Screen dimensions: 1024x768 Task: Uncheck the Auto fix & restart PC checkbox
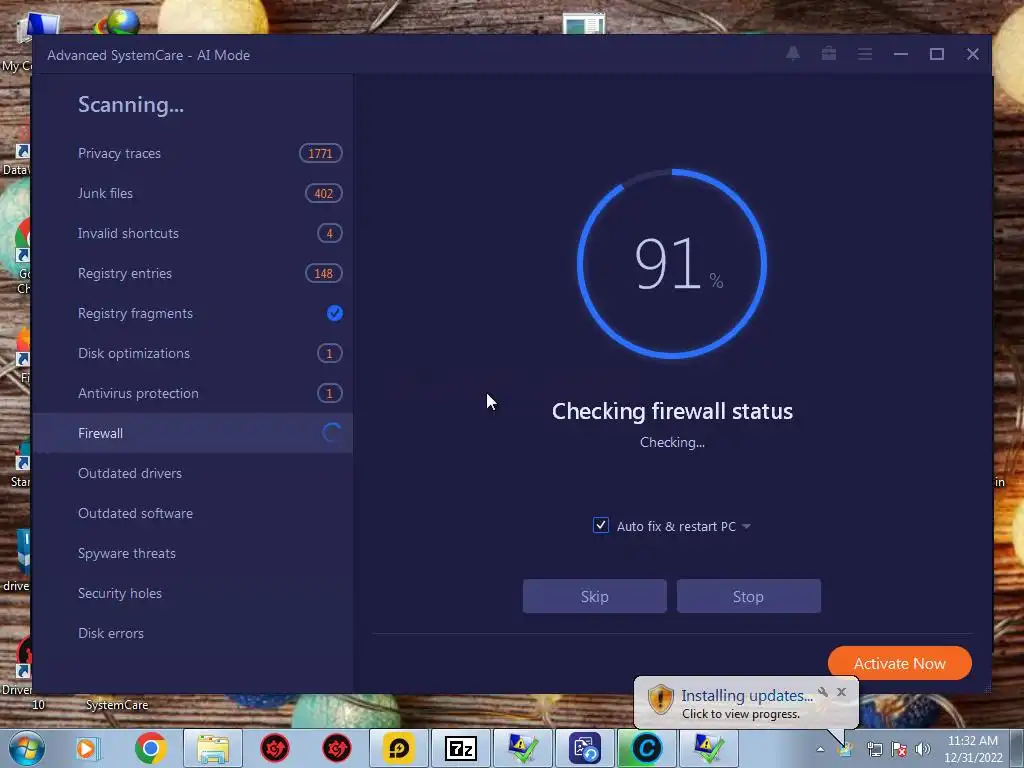tap(601, 526)
